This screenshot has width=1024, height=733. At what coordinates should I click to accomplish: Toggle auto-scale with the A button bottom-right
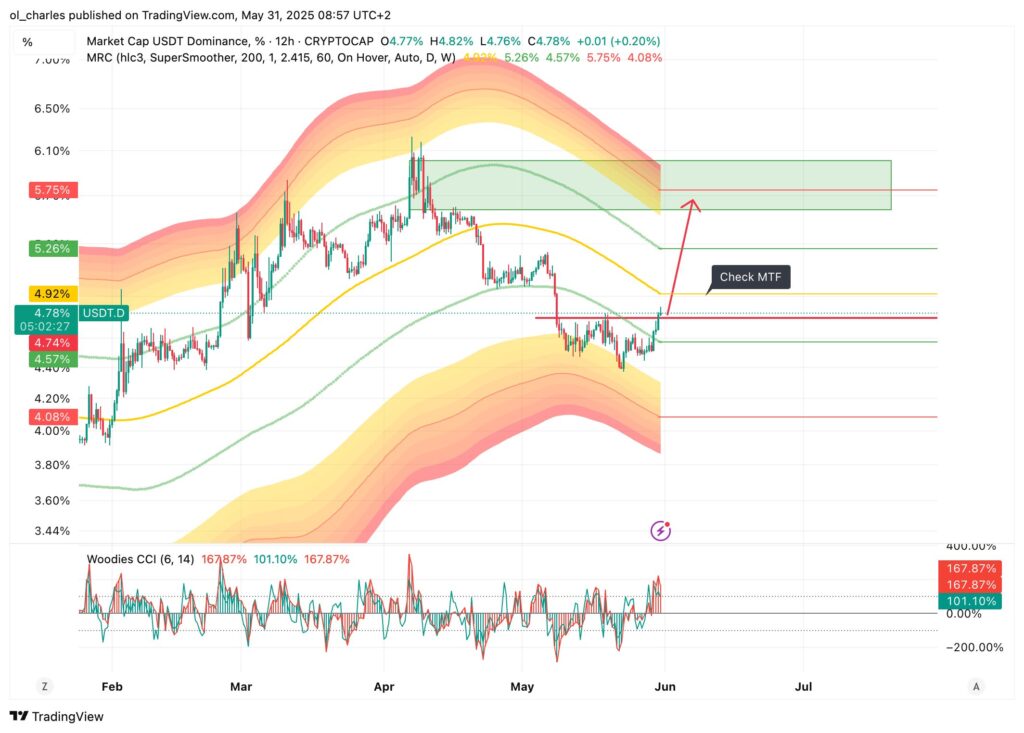[x=975, y=687]
